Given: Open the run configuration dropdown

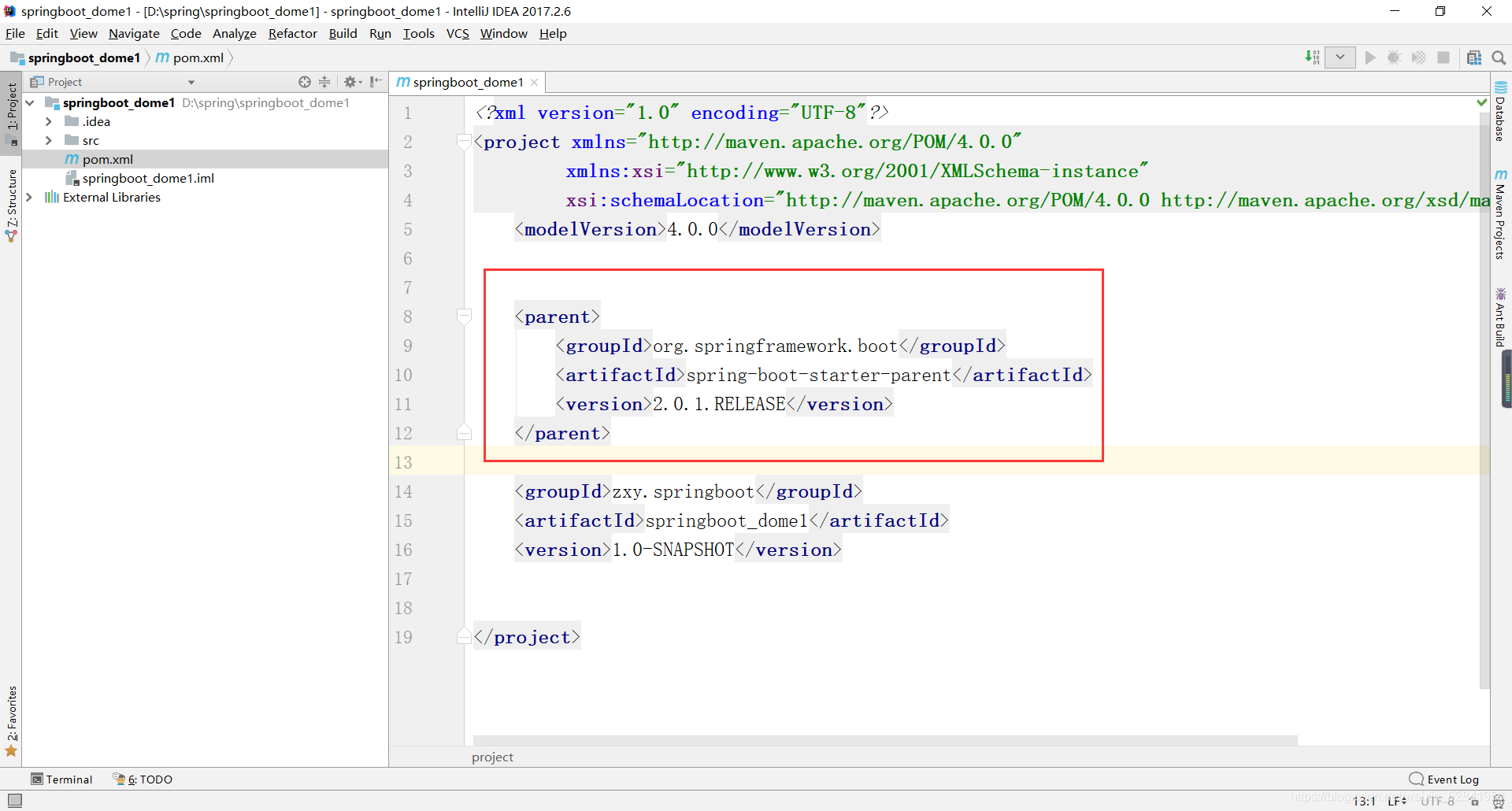Looking at the screenshot, I should (x=1340, y=57).
